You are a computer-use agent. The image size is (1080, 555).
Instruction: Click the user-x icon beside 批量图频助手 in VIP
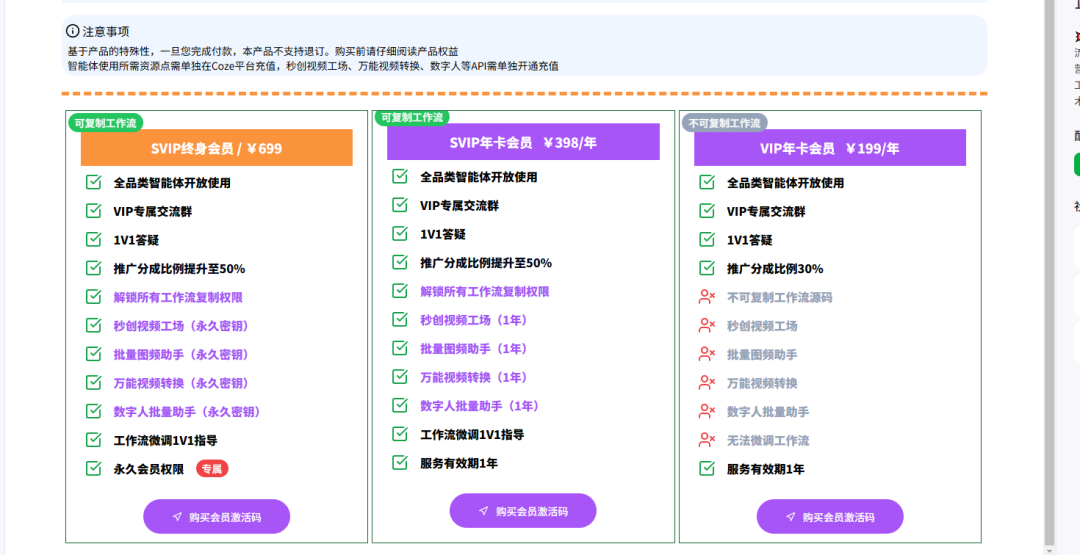coord(707,354)
